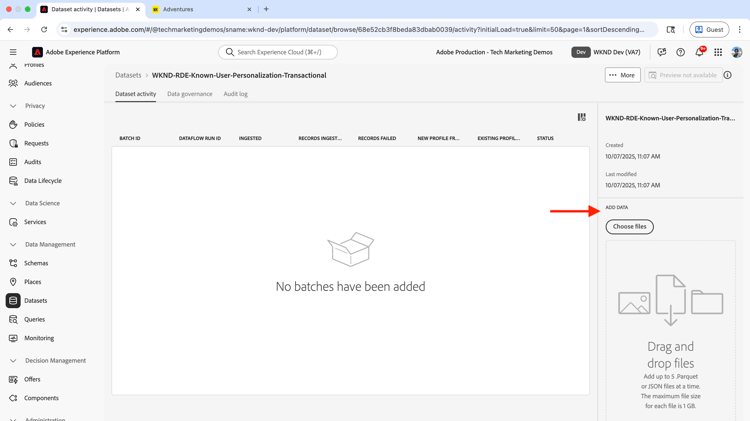Collapse the Data Science section

point(13,203)
